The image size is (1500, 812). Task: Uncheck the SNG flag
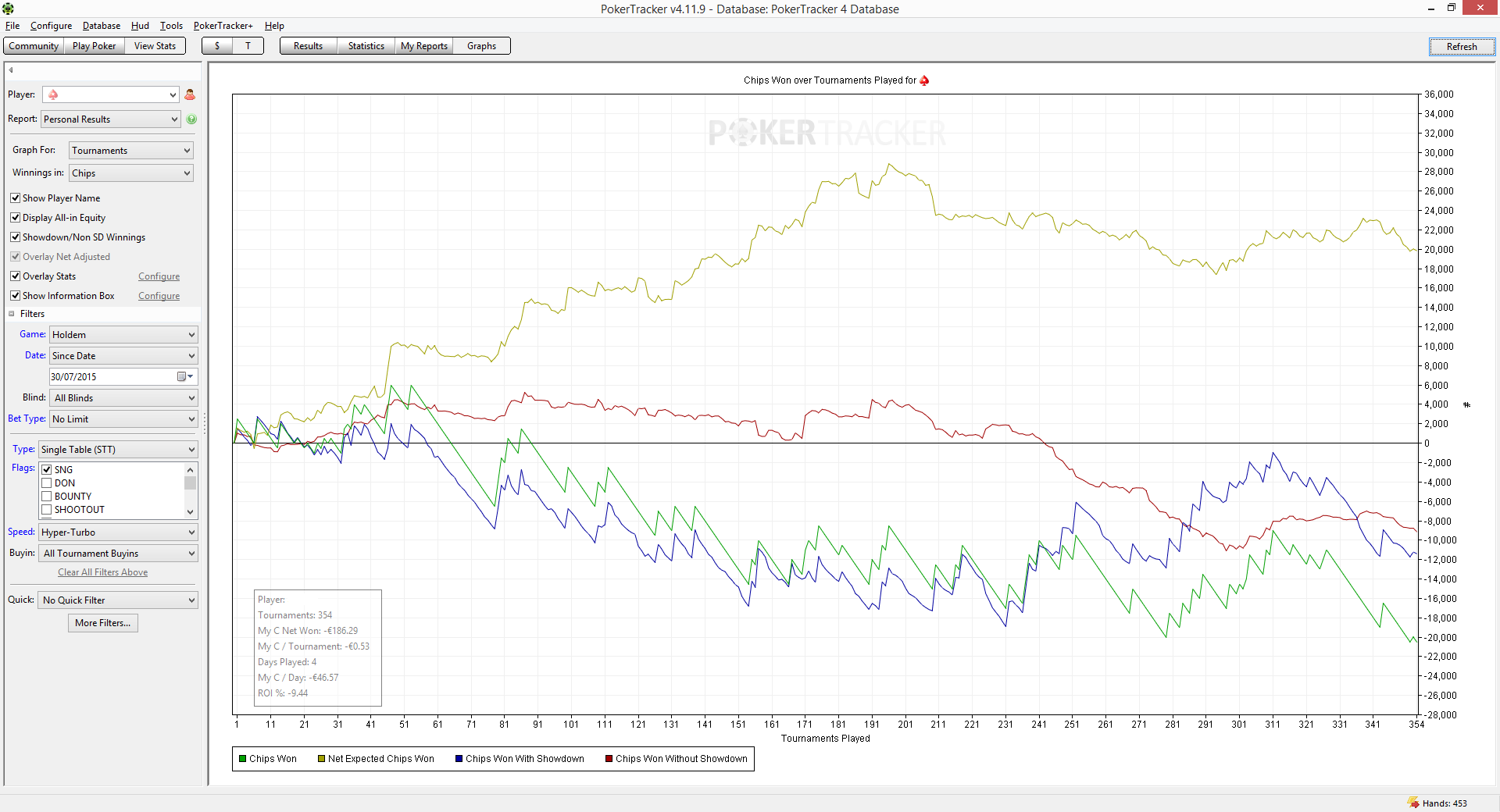[47, 470]
